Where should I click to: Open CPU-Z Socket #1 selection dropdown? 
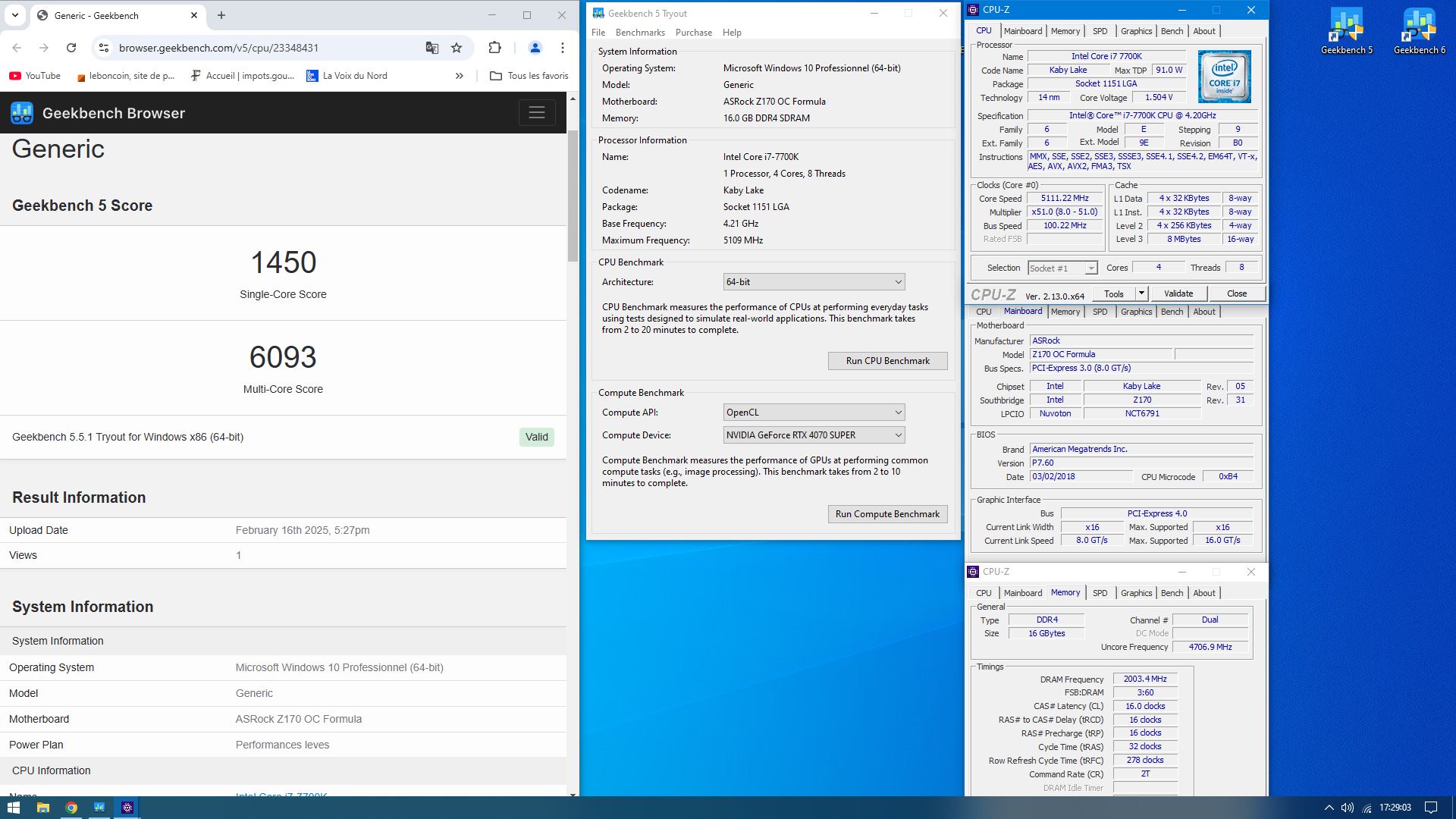coord(1062,268)
